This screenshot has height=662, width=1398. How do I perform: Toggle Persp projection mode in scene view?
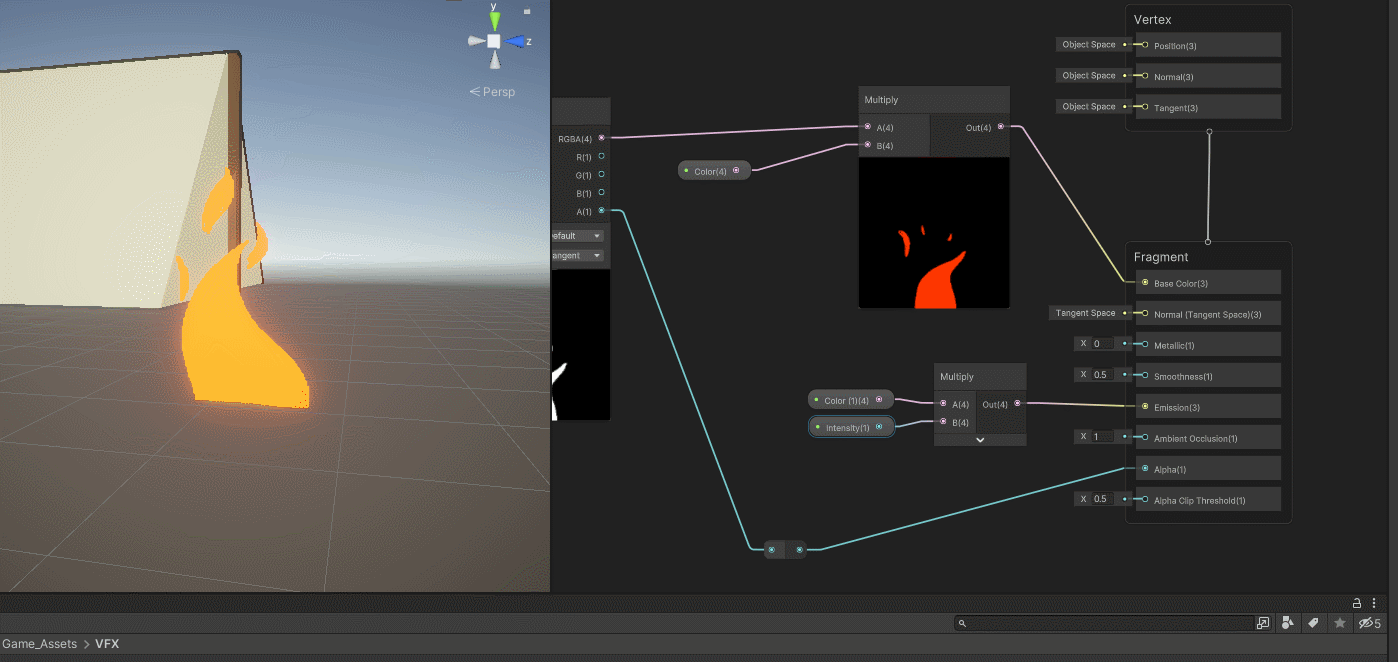pos(493,92)
